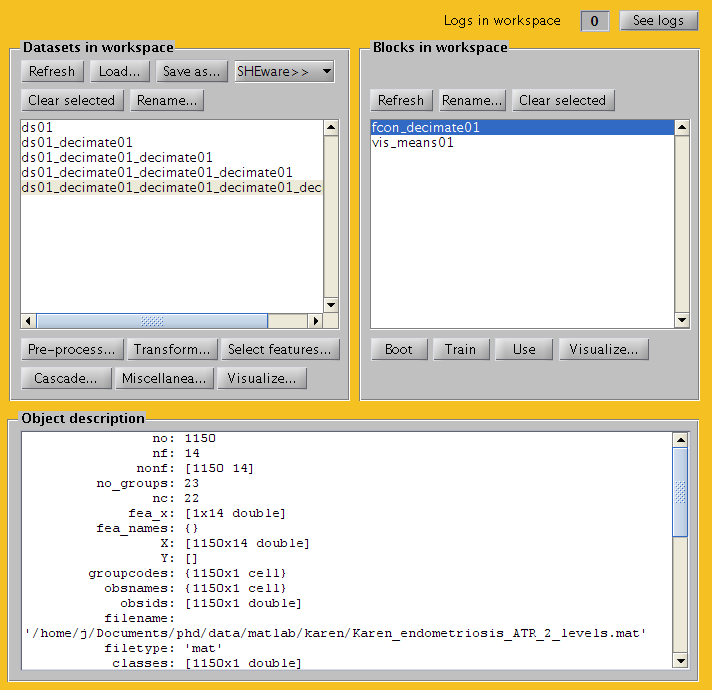
Task: Open the Pre-process... menu
Action: coord(72,350)
